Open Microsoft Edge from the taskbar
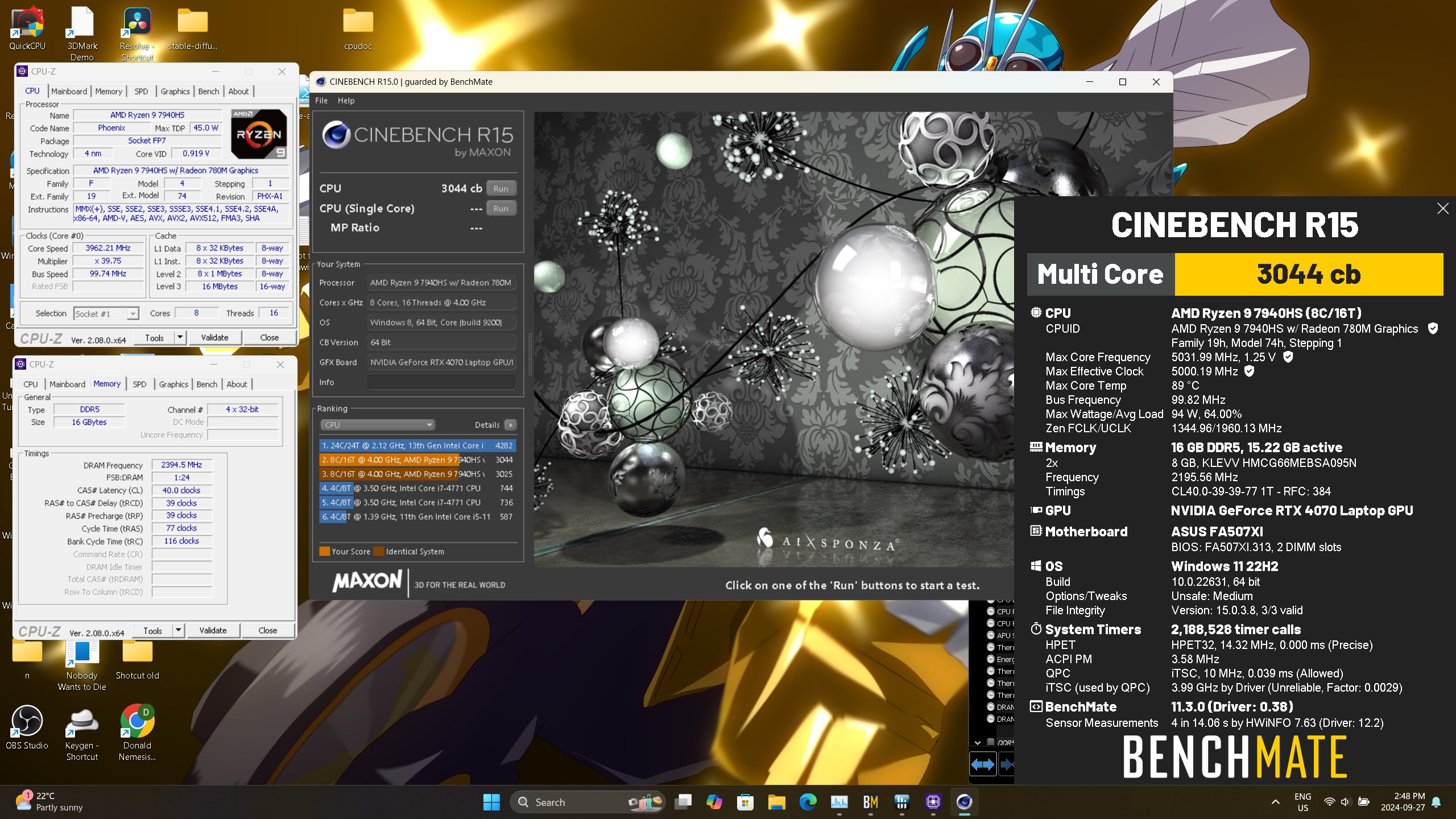 tap(808, 802)
